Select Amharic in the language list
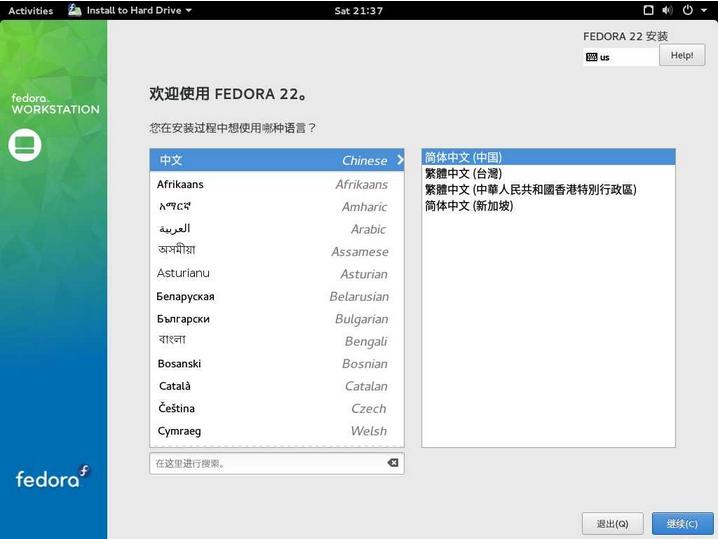Viewport: 718px width, 539px height. tap(277, 207)
